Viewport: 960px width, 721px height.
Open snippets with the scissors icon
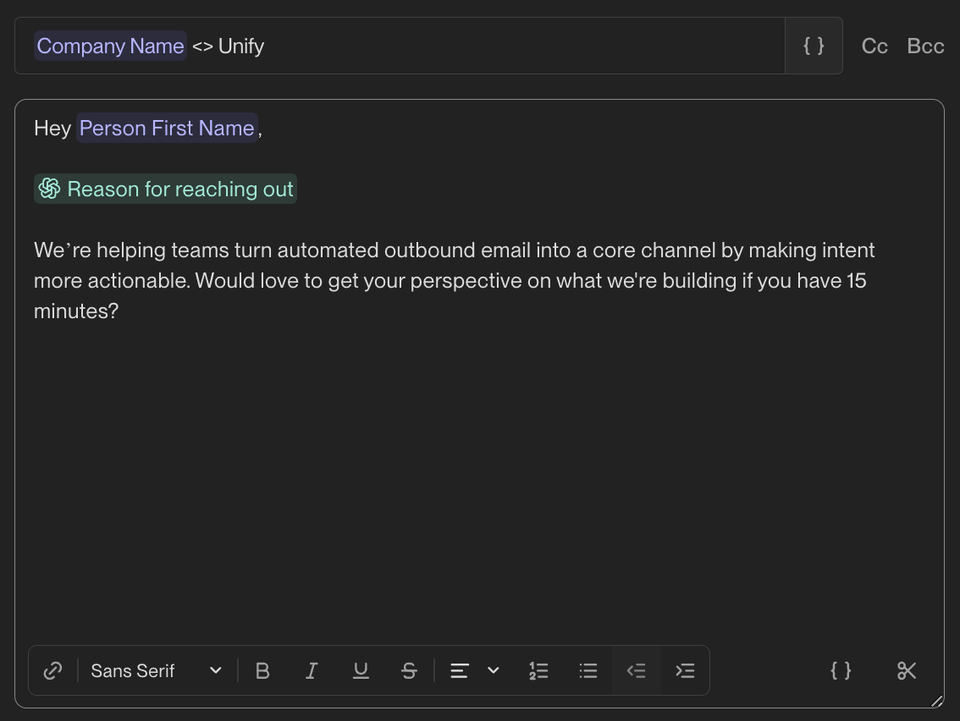(907, 671)
